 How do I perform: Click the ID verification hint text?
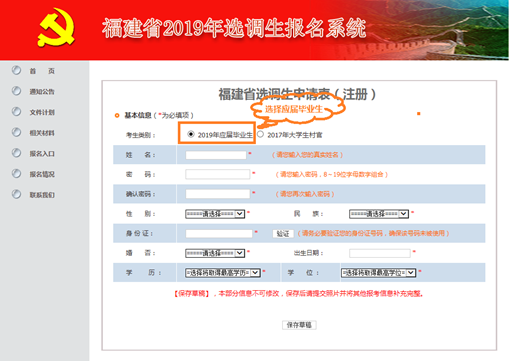[373, 233]
